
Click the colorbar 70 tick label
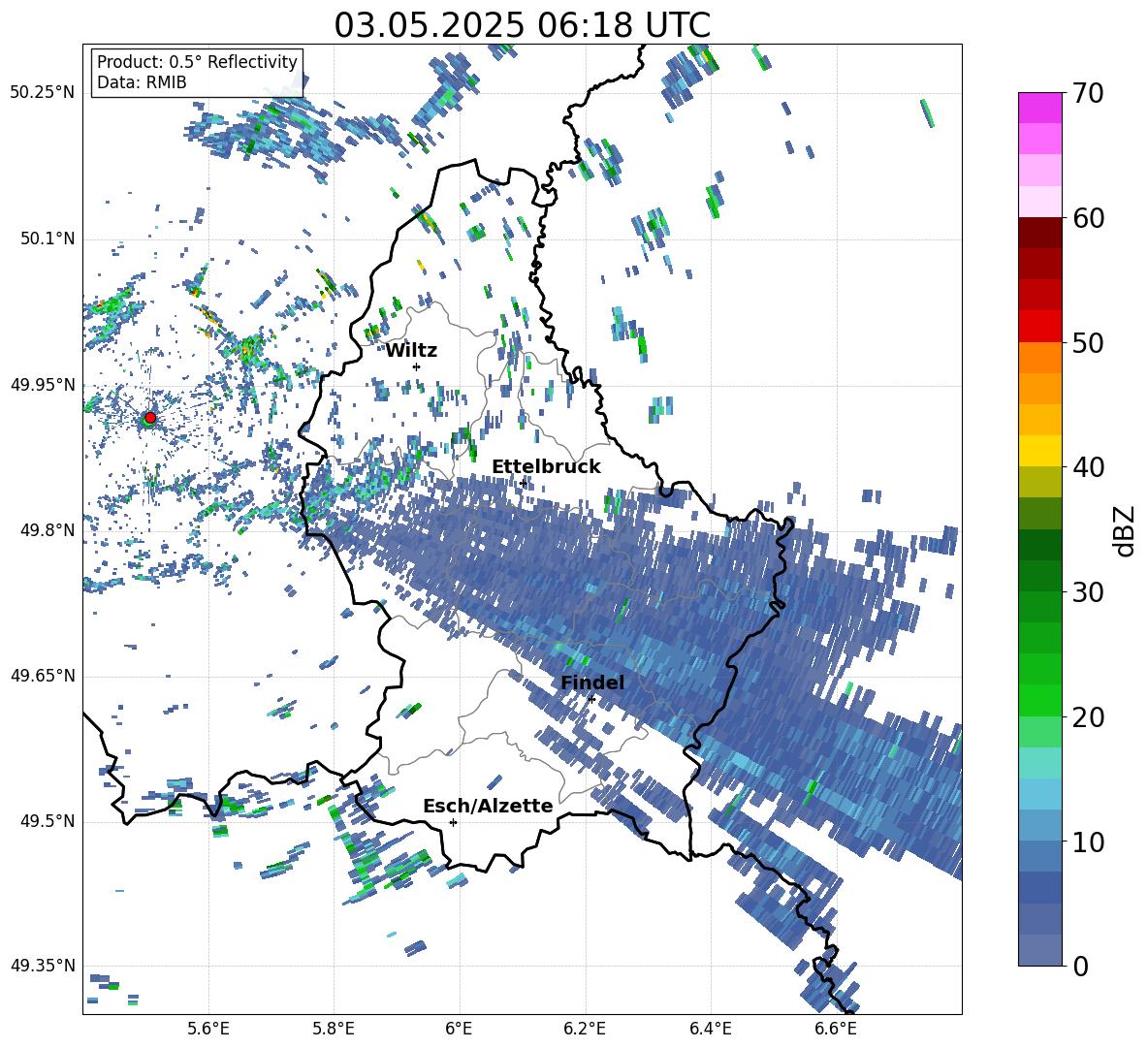point(1088,93)
